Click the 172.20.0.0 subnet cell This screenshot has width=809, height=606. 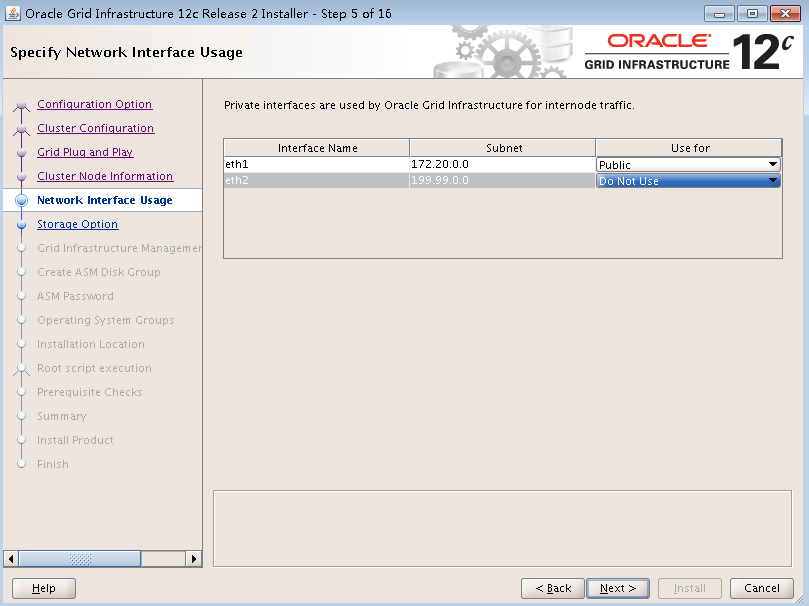pos(503,165)
